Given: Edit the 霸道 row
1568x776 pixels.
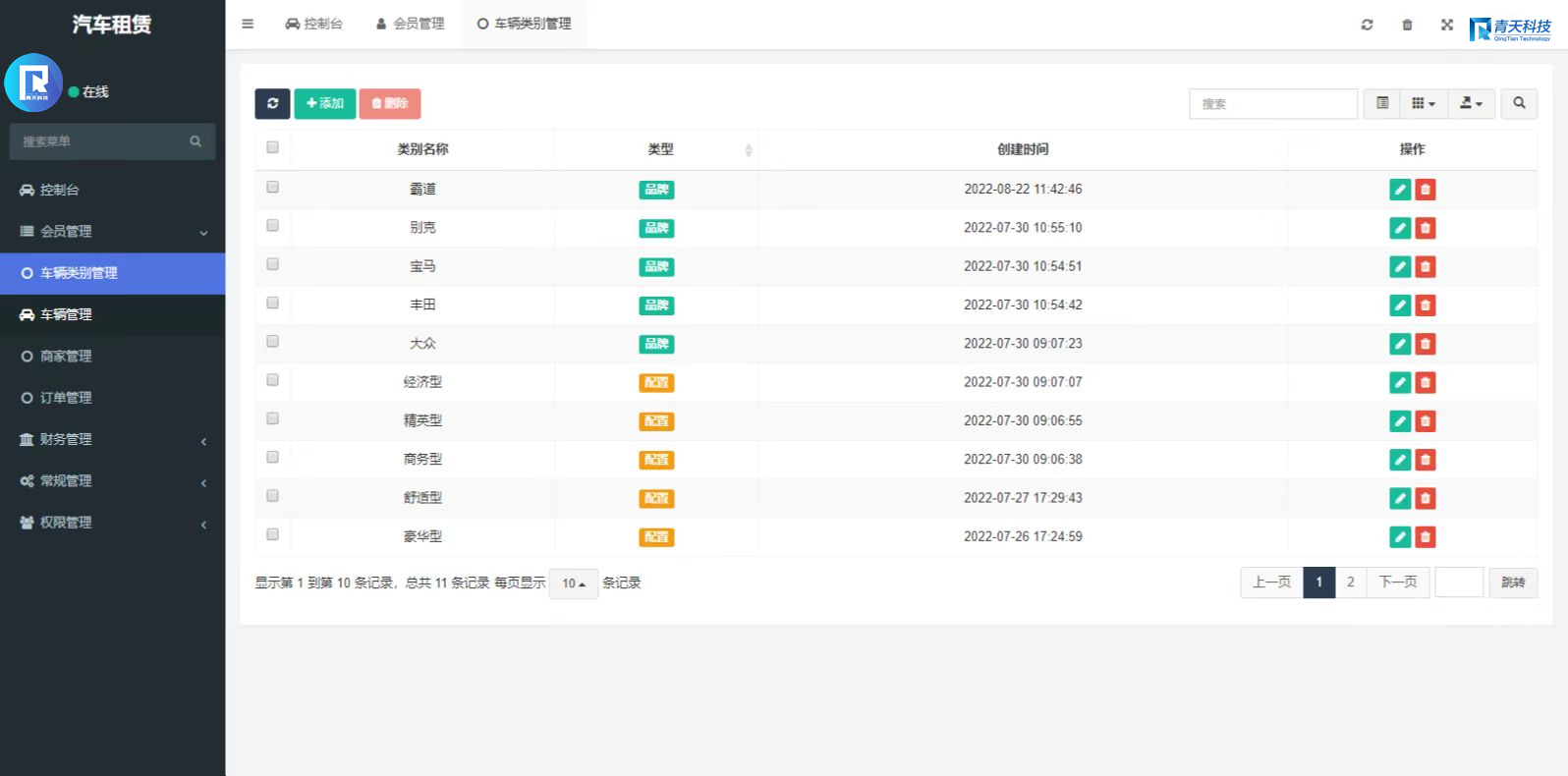Looking at the screenshot, I should pyautogui.click(x=1400, y=190).
